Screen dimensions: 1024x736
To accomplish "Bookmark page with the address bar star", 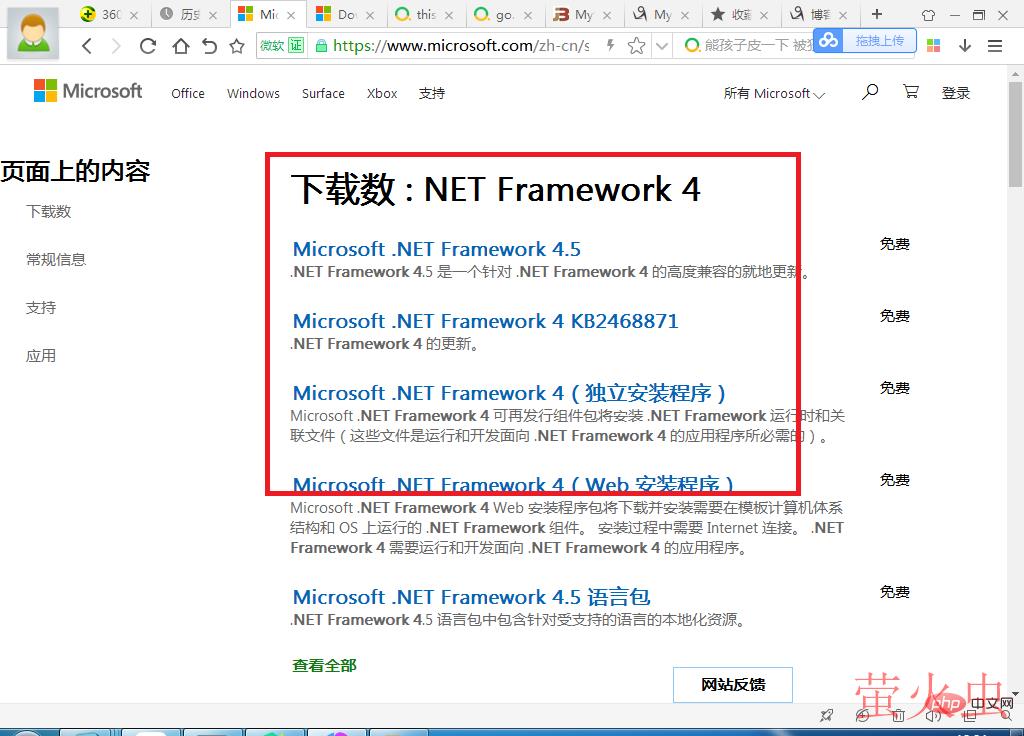I will click(636, 45).
